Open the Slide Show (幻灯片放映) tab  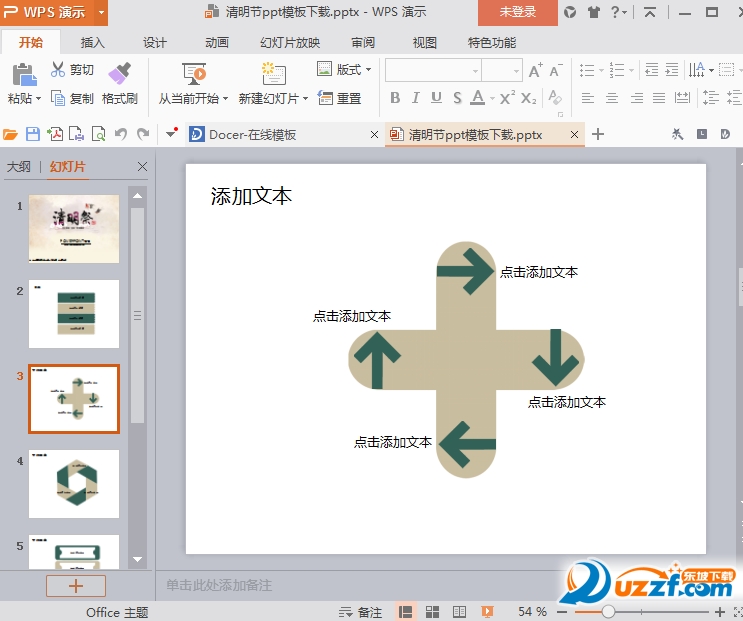click(290, 43)
